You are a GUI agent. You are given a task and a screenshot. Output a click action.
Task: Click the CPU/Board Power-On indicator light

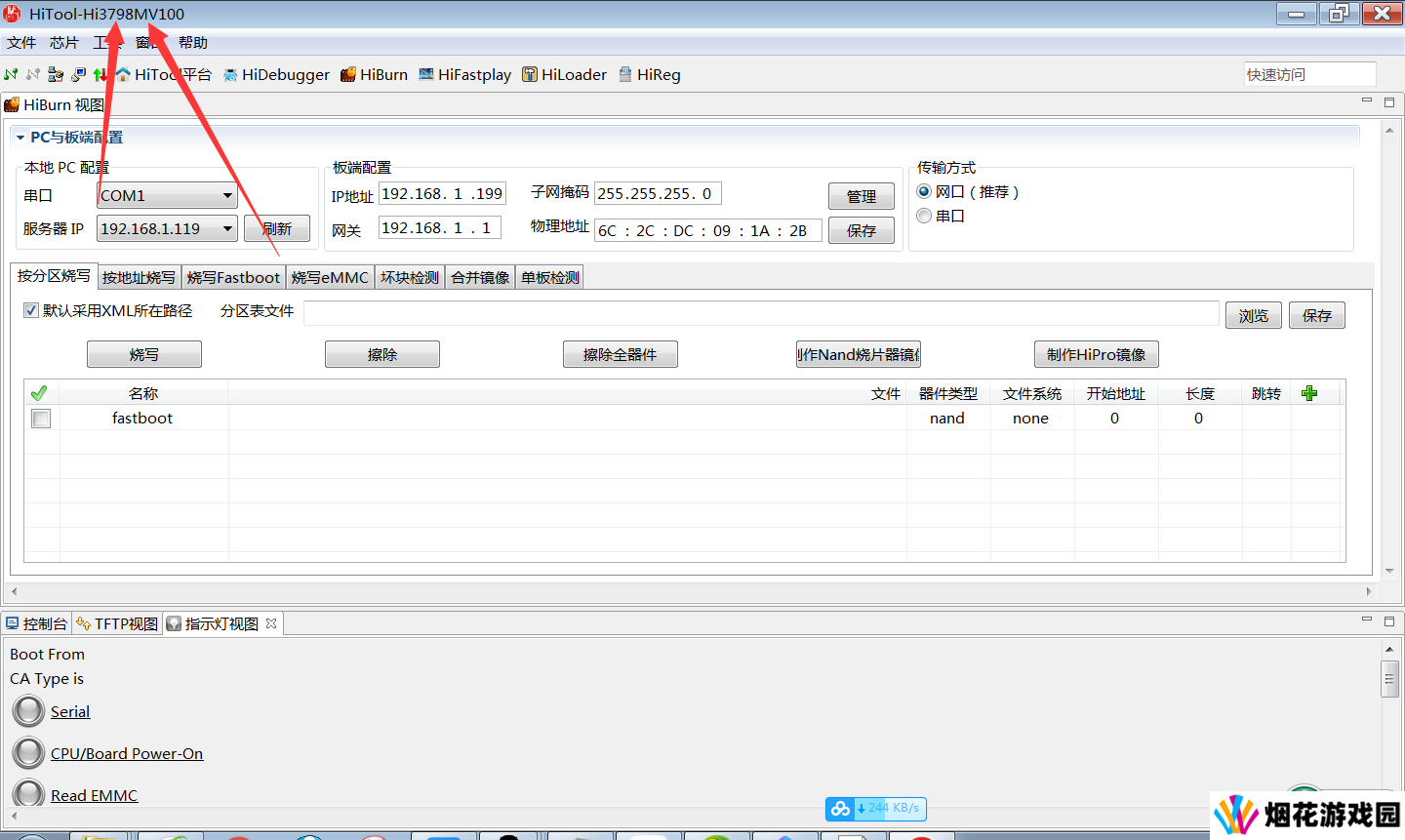[28, 753]
